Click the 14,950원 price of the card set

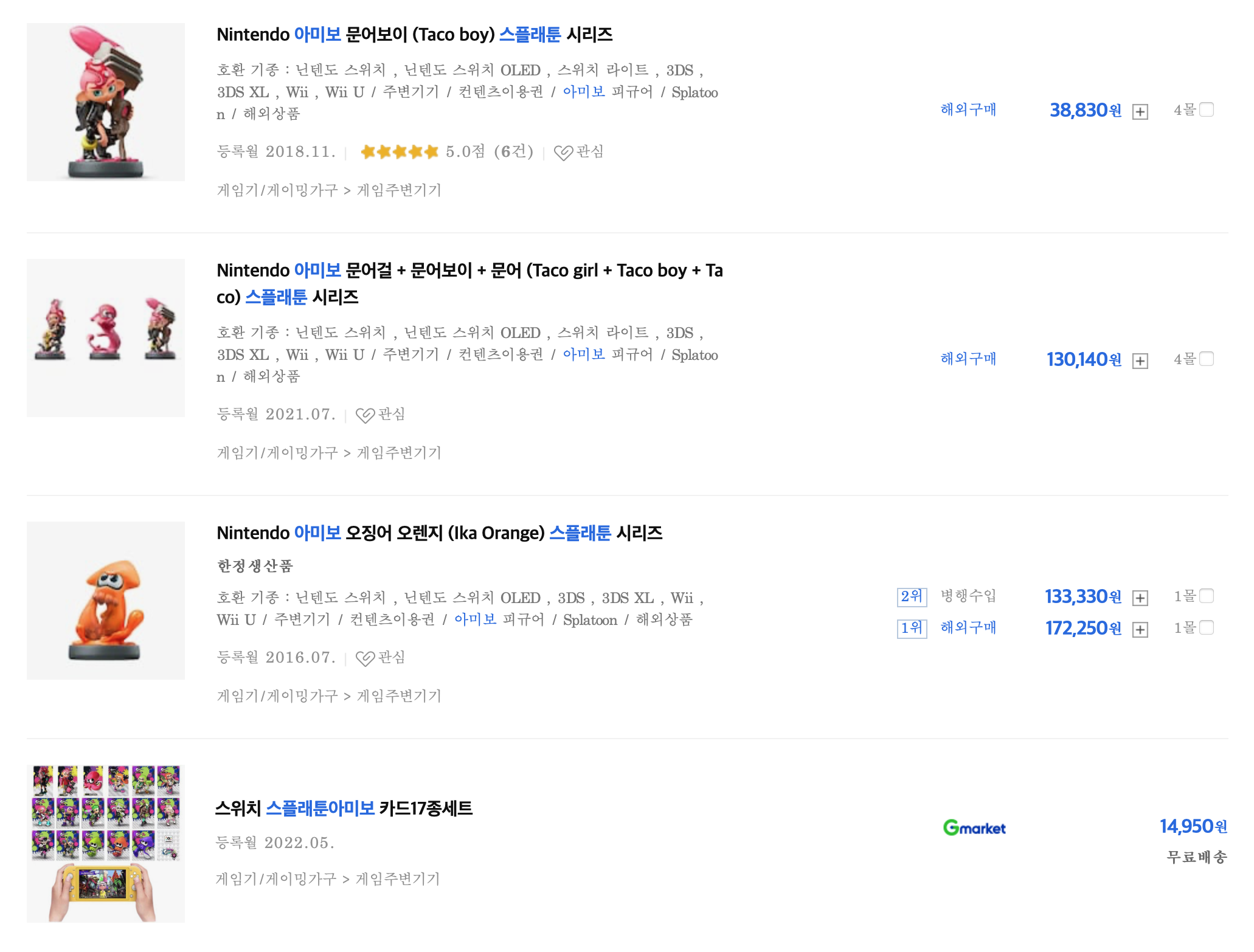tap(1193, 826)
